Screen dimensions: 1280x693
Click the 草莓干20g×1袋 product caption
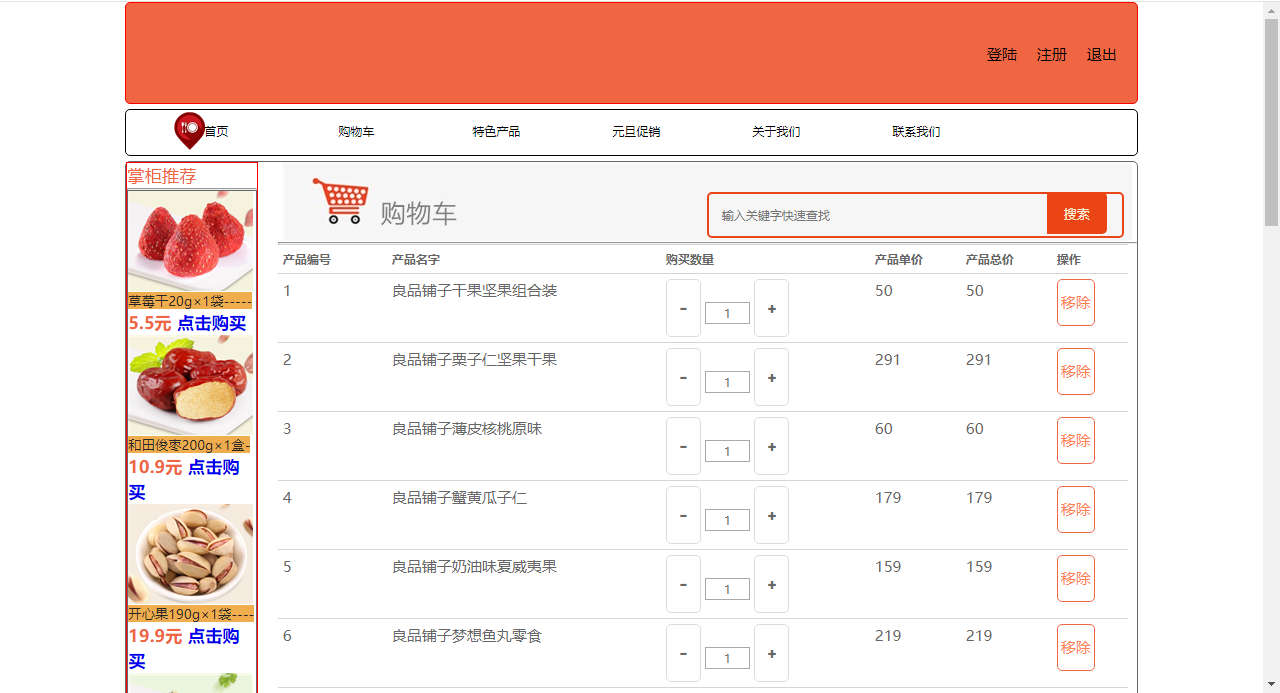(x=190, y=301)
